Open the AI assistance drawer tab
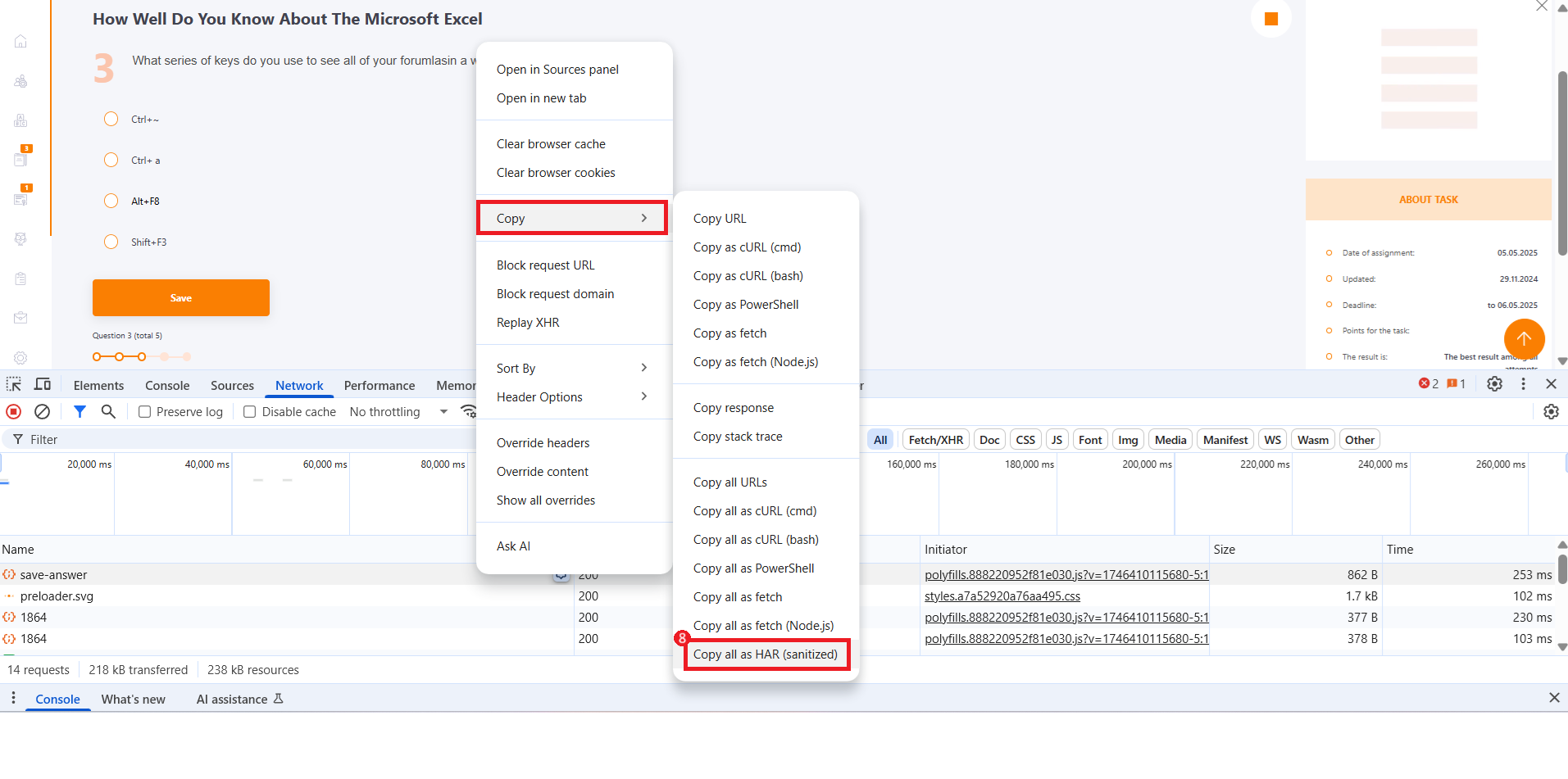This screenshot has width=1568, height=779. 239,699
